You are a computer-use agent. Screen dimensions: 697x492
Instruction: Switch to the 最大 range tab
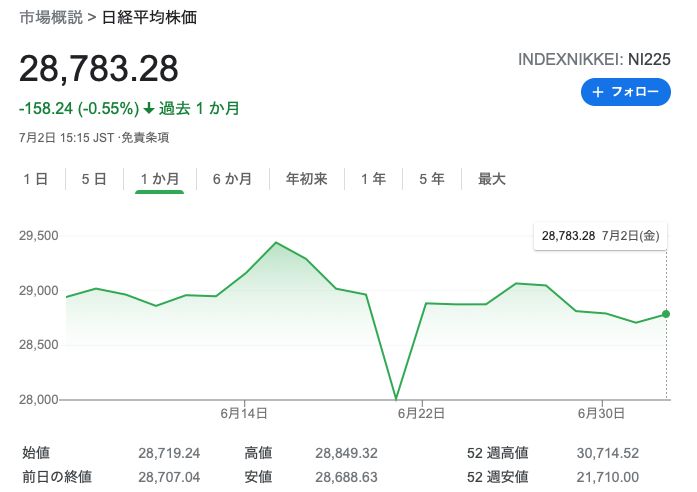[x=492, y=179]
